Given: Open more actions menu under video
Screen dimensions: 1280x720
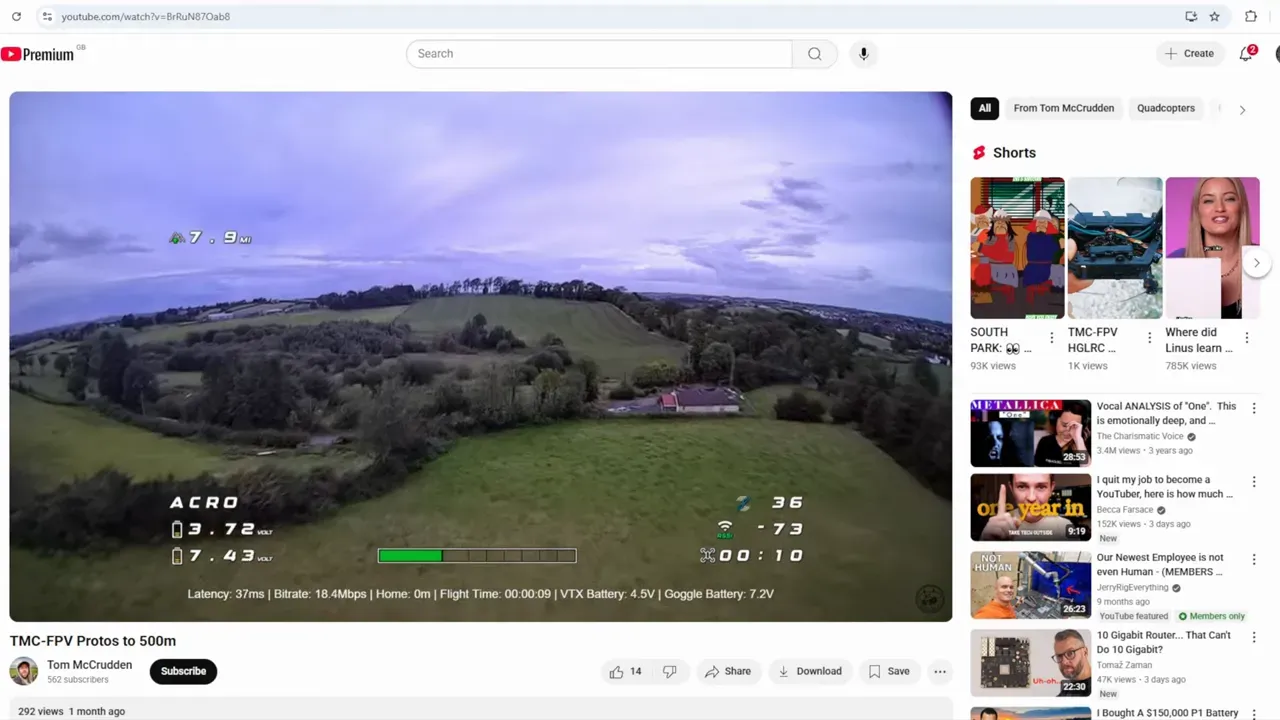Looking at the screenshot, I should 940,671.
